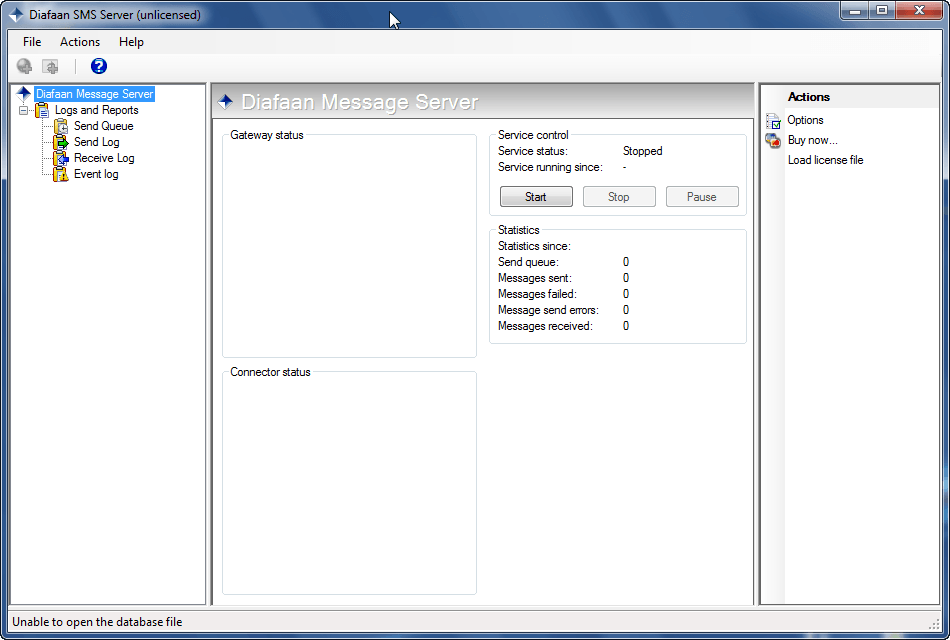Image resolution: width=950 pixels, height=640 pixels.
Task: Click the Buy now icon in Actions
Action: (771, 140)
